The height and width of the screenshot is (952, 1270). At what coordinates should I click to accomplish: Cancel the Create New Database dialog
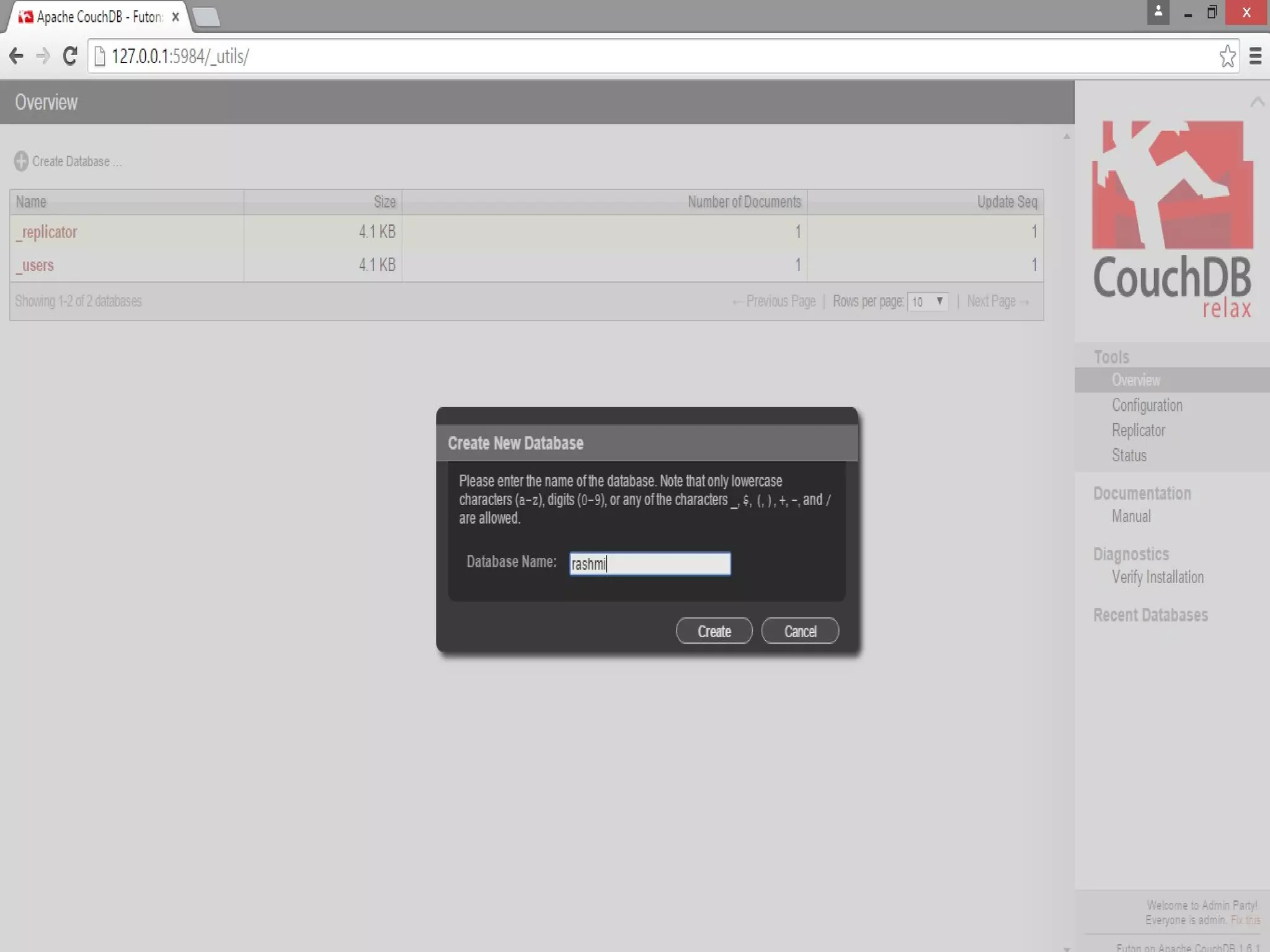tap(799, 631)
